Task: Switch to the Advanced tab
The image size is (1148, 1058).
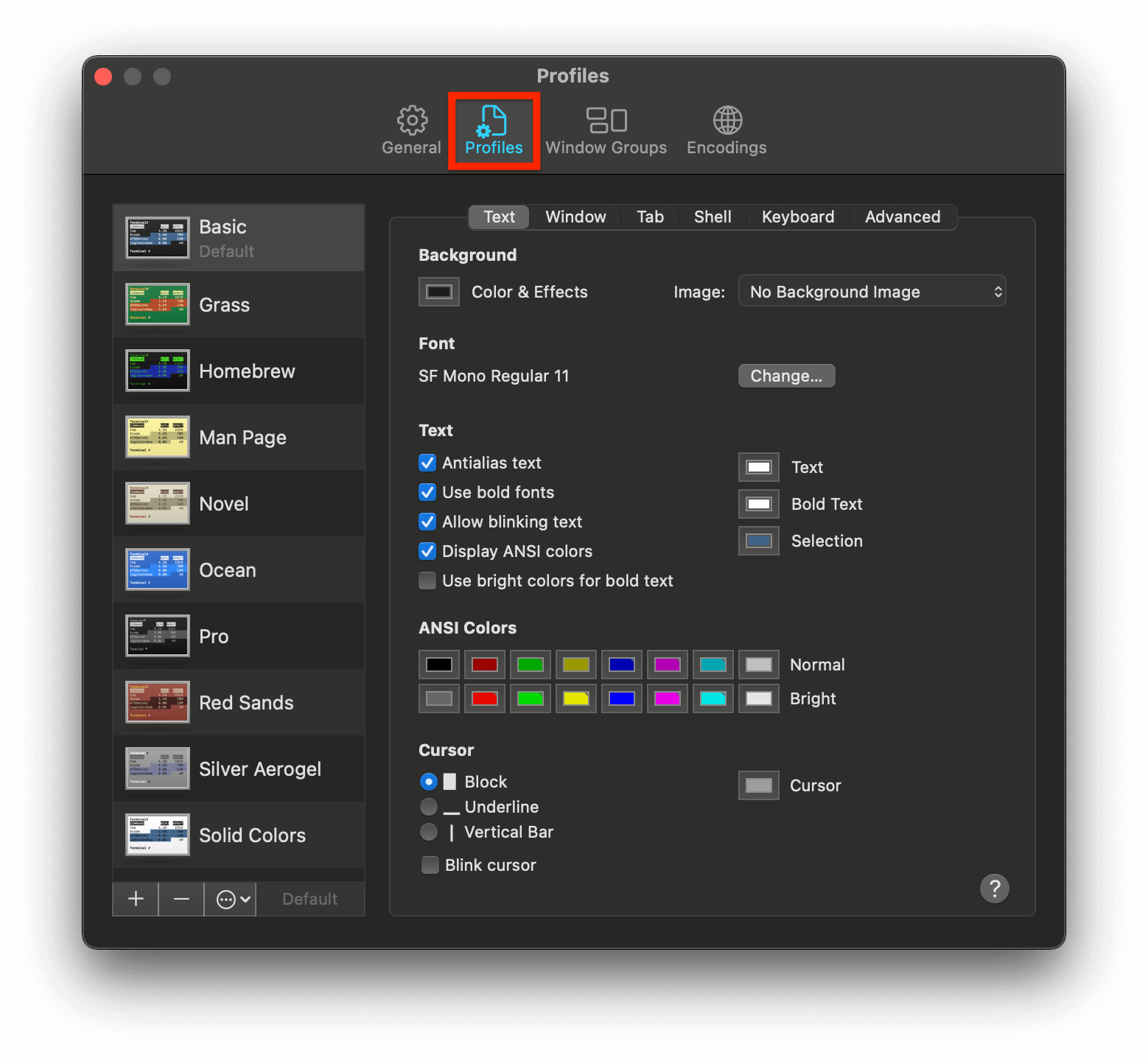Action: pos(903,217)
